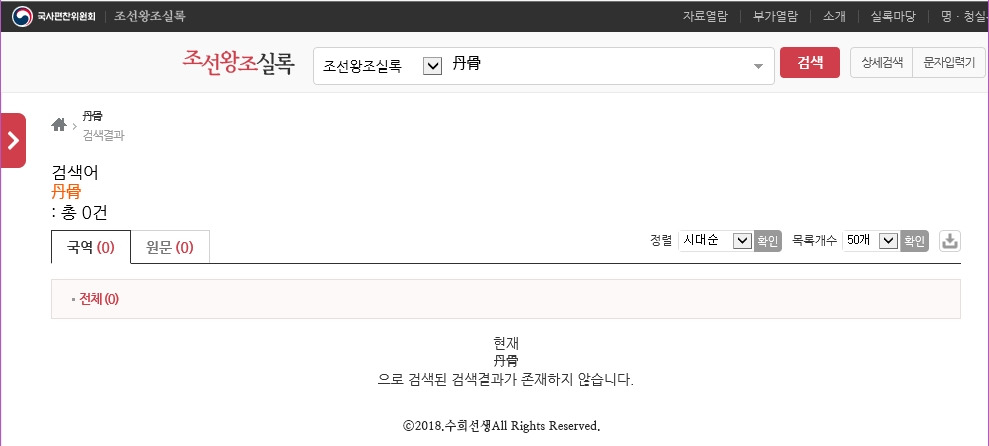Open search history dropdown arrow in search box
989x446 pixels.
pos(758,66)
